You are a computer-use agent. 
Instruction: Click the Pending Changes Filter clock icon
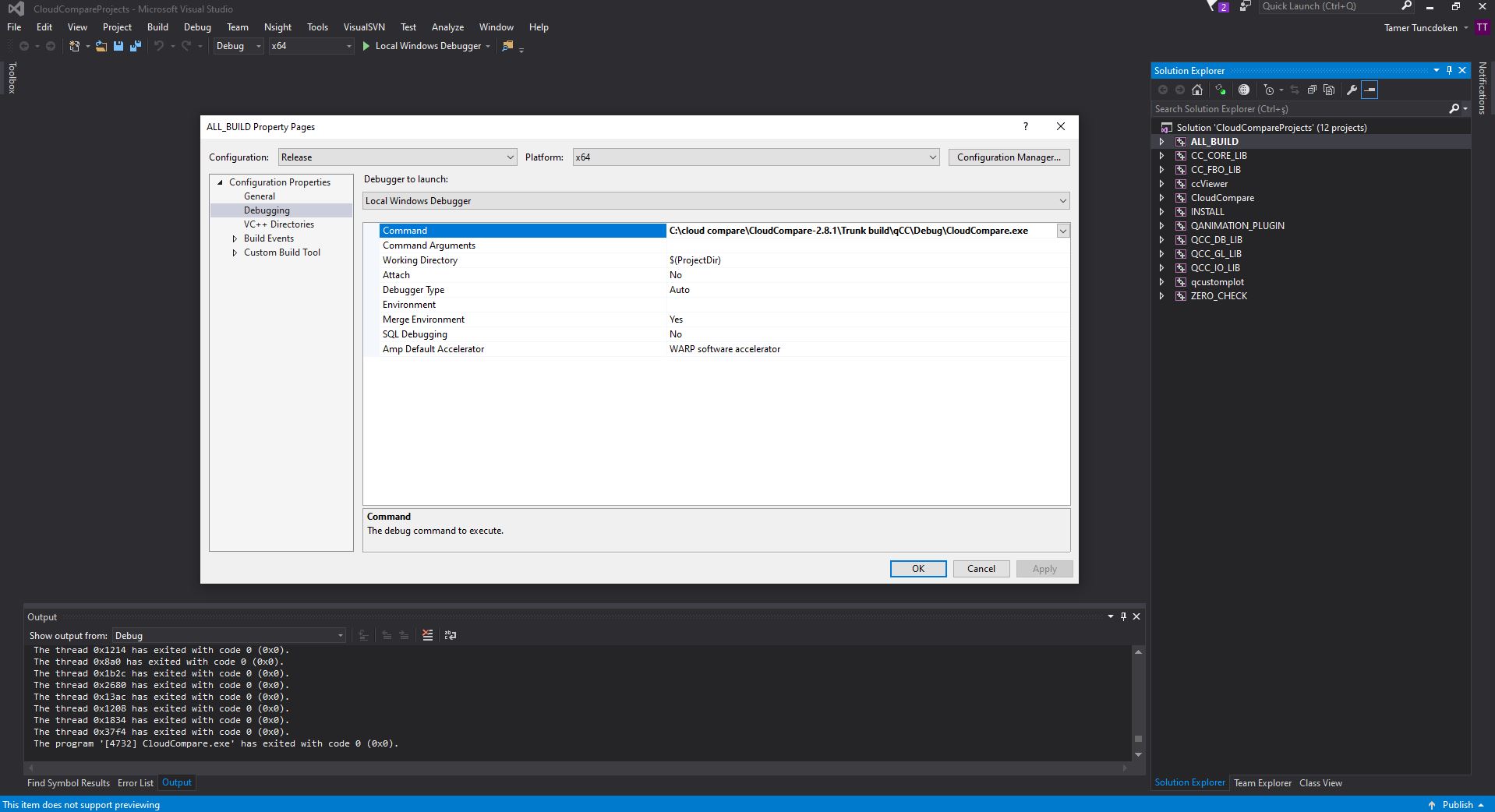[x=1268, y=90]
